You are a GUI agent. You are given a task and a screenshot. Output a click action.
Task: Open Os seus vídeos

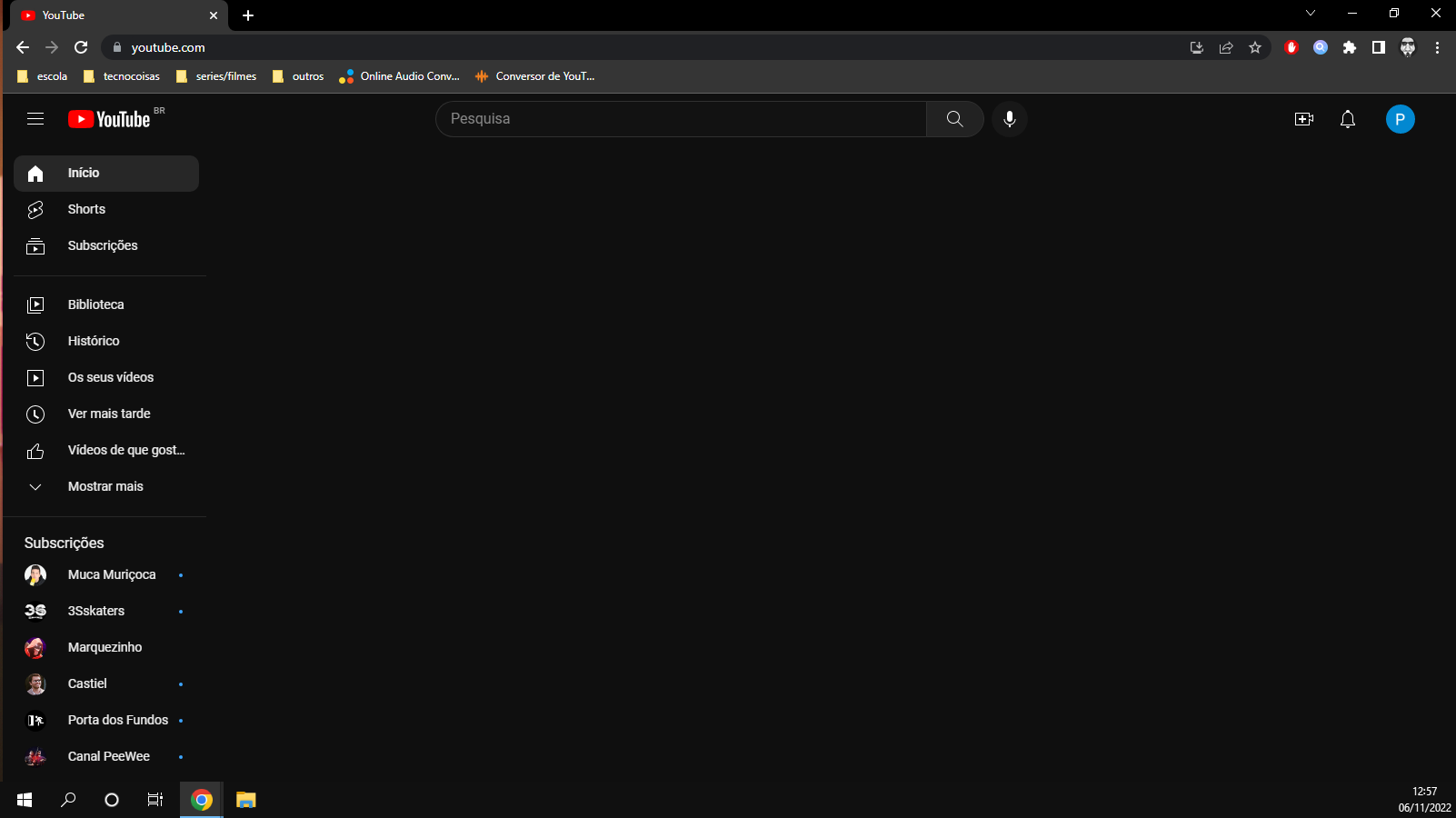[106, 378]
